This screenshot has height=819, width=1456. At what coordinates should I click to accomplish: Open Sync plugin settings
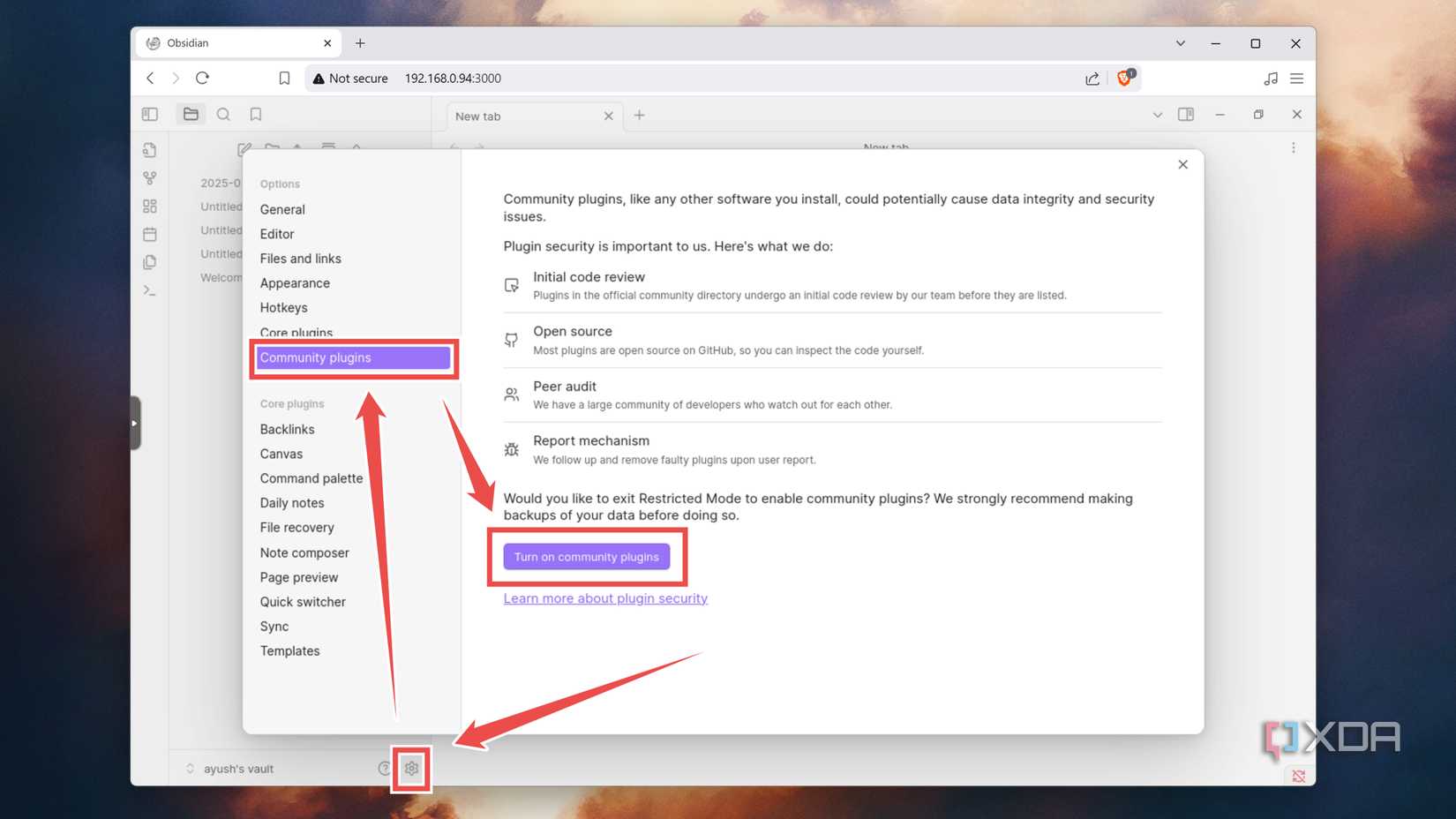pos(274,627)
